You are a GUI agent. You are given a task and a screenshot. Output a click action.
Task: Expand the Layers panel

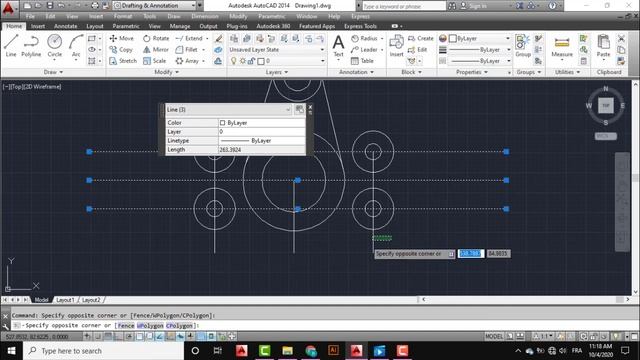tap(277, 72)
